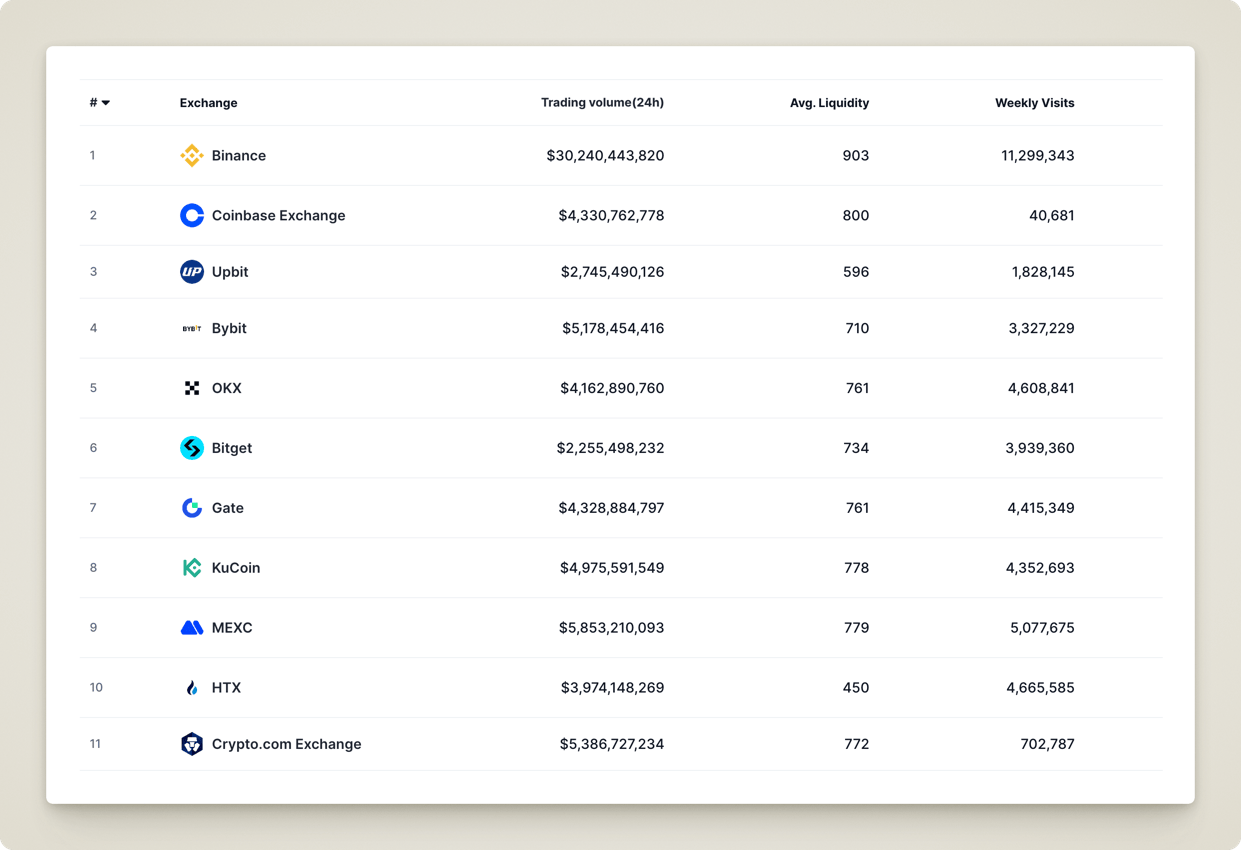Click the Bitget logo icon

[x=191, y=448]
